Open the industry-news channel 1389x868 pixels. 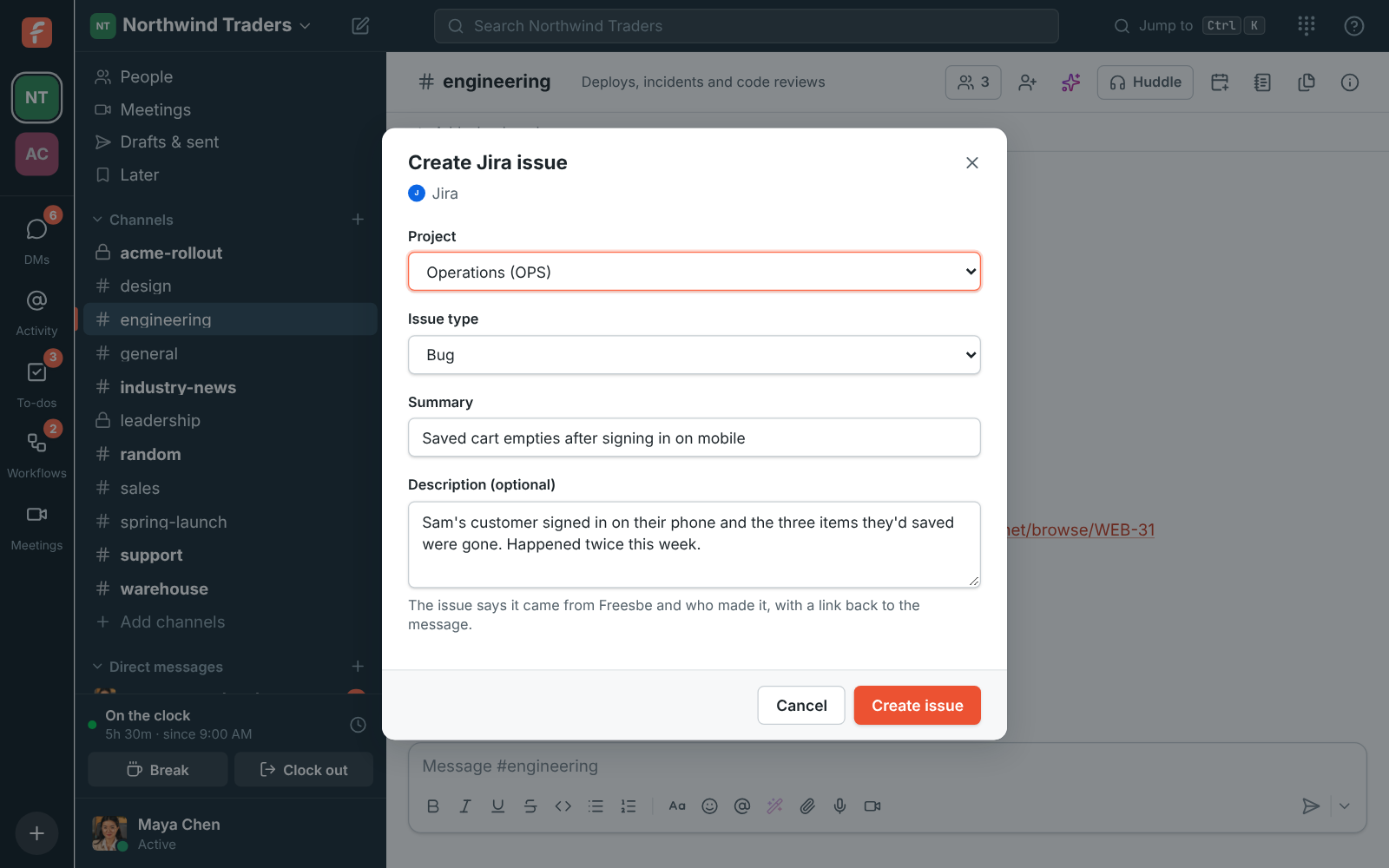230,387
